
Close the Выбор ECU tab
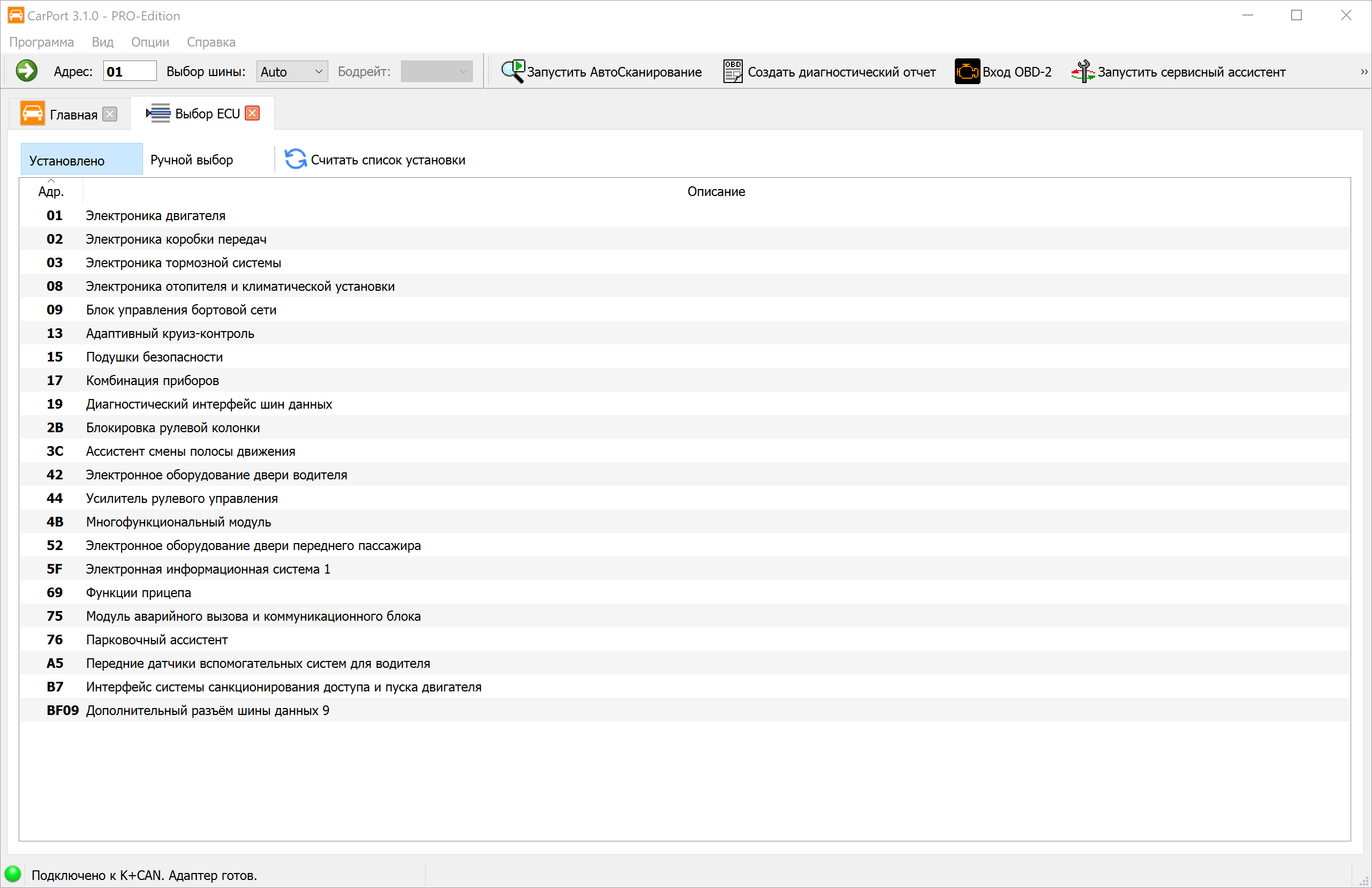pyautogui.click(x=252, y=113)
